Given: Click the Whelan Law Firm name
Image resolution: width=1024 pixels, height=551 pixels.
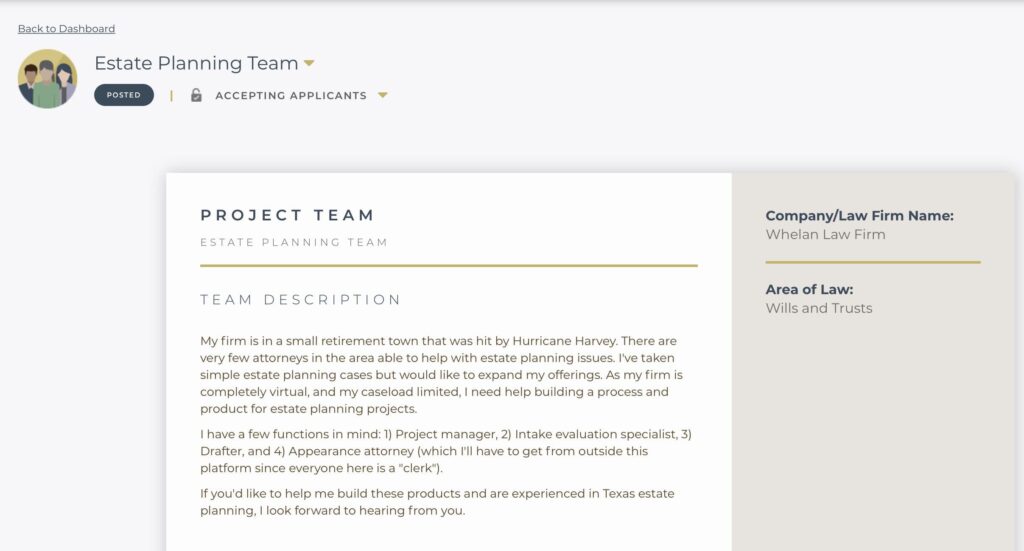Looking at the screenshot, I should [825, 234].
